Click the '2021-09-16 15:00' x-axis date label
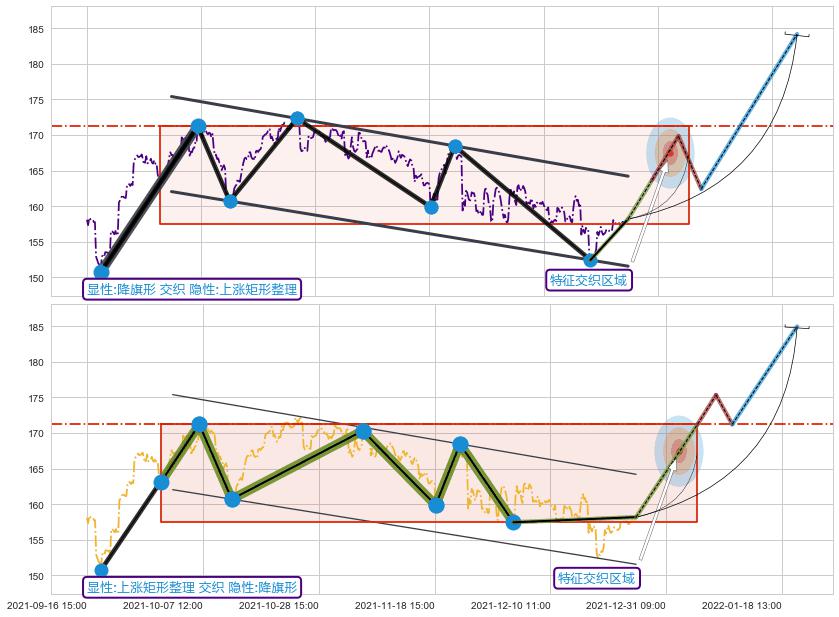The width and height of the screenshot is (839, 617). pyautogui.click(x=47, y=605)
